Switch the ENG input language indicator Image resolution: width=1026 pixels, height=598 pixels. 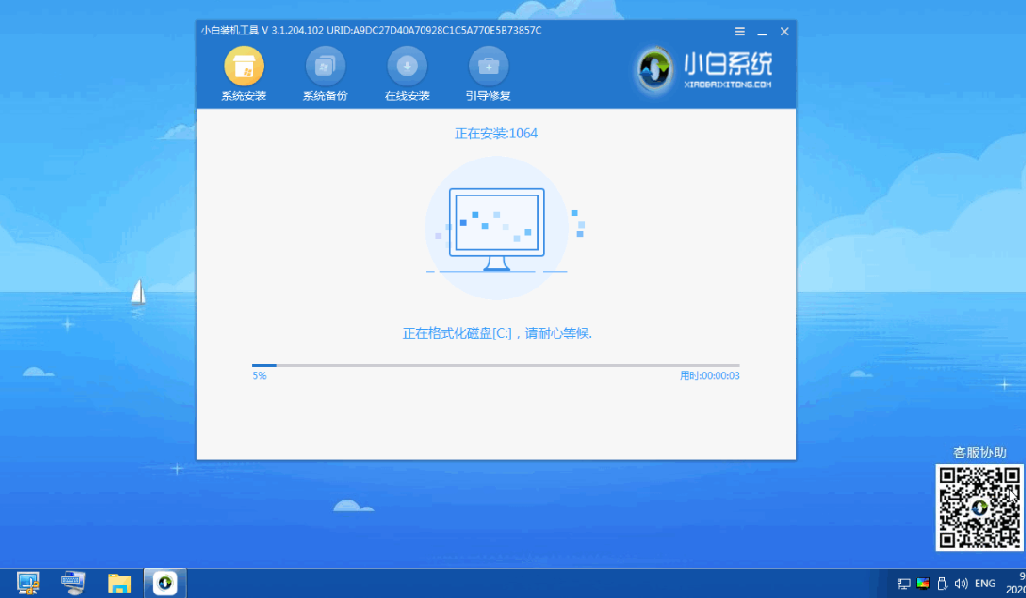(x=984, y=583)
